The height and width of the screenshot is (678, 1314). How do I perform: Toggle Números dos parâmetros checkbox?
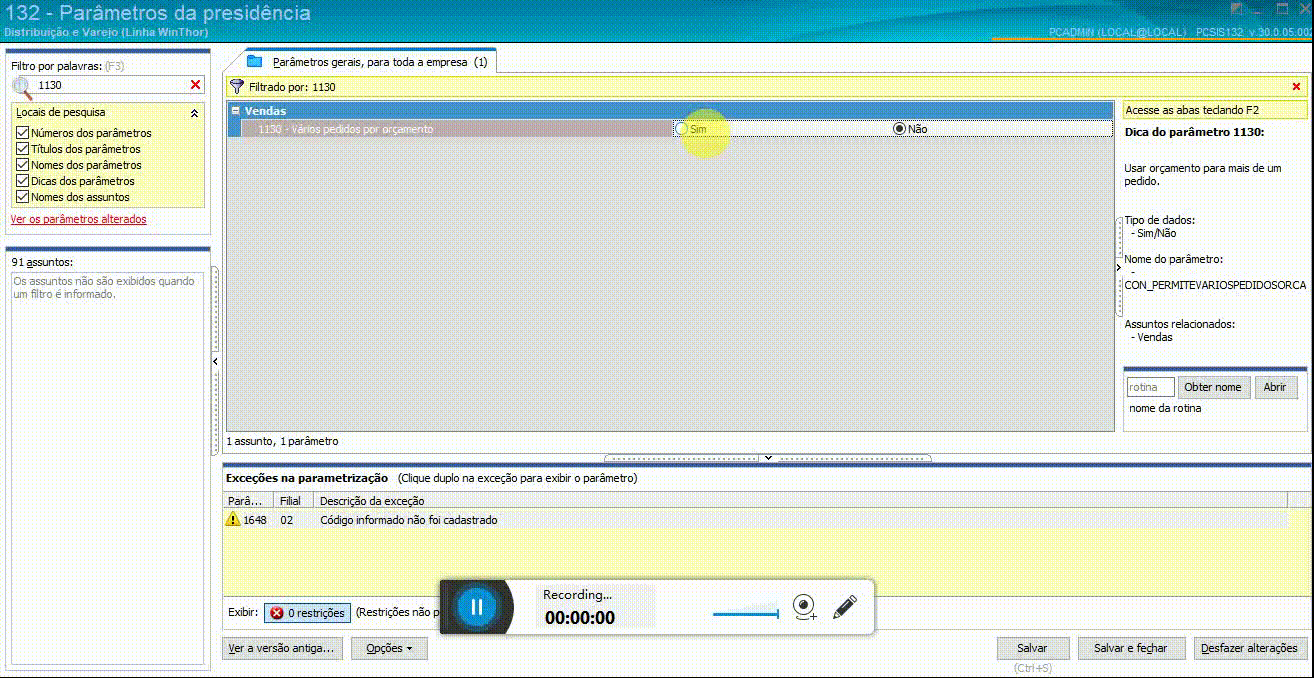(x=22, y=133)
